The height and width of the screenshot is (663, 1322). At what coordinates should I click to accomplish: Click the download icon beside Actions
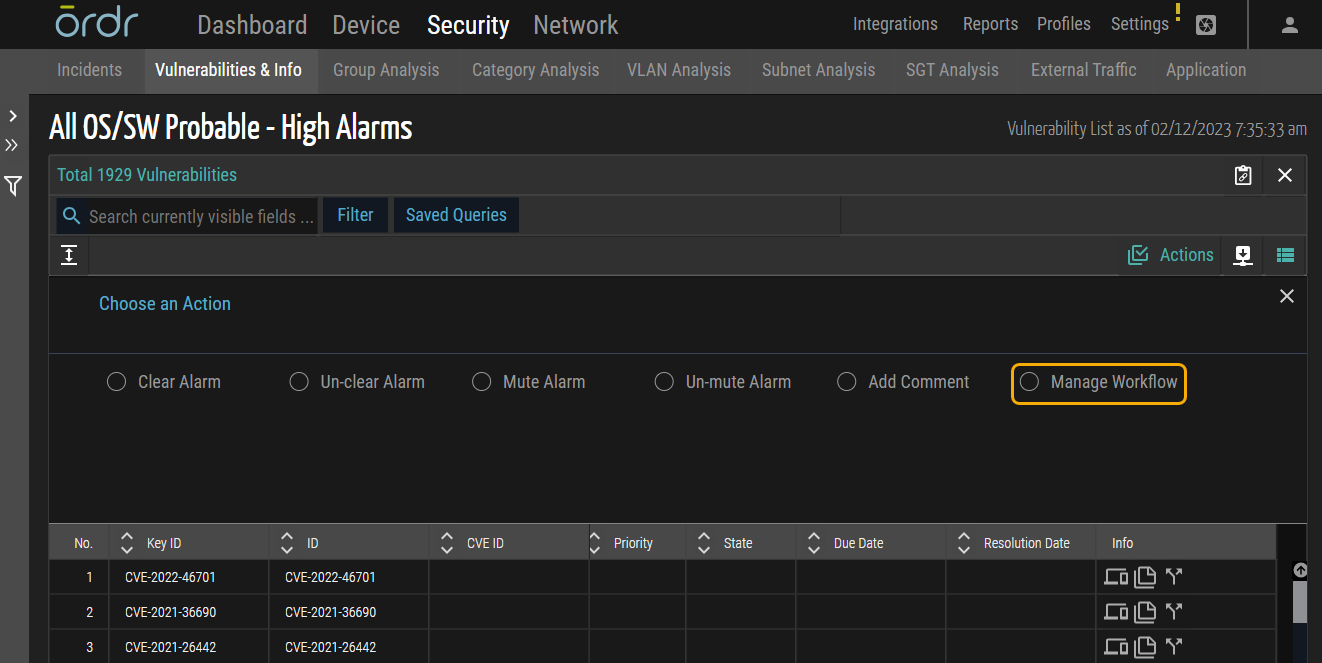pyautogui.click(x=1243, y=255)
